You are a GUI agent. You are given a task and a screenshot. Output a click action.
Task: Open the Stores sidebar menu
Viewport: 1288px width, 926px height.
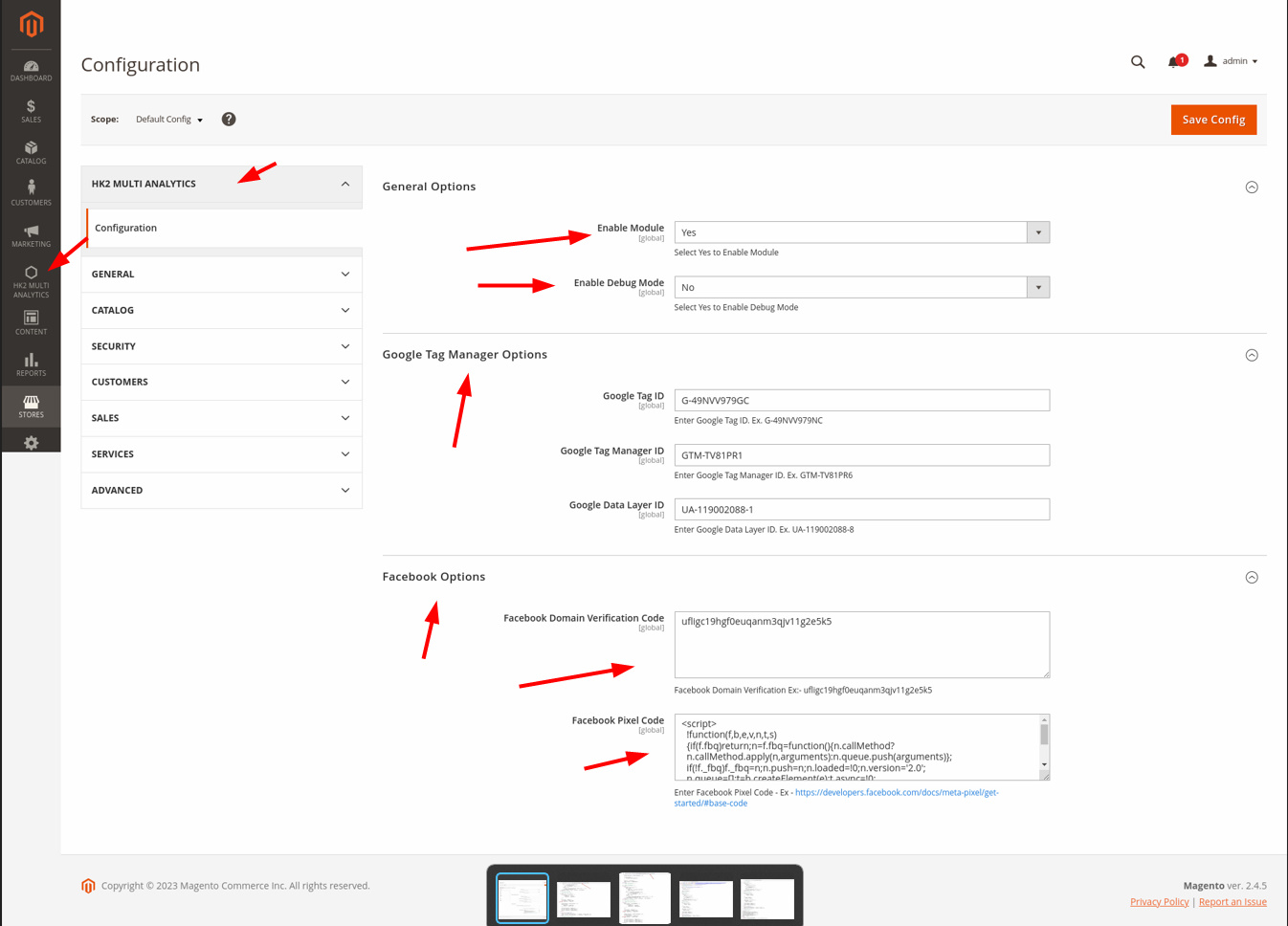click(x=32, y=407)
